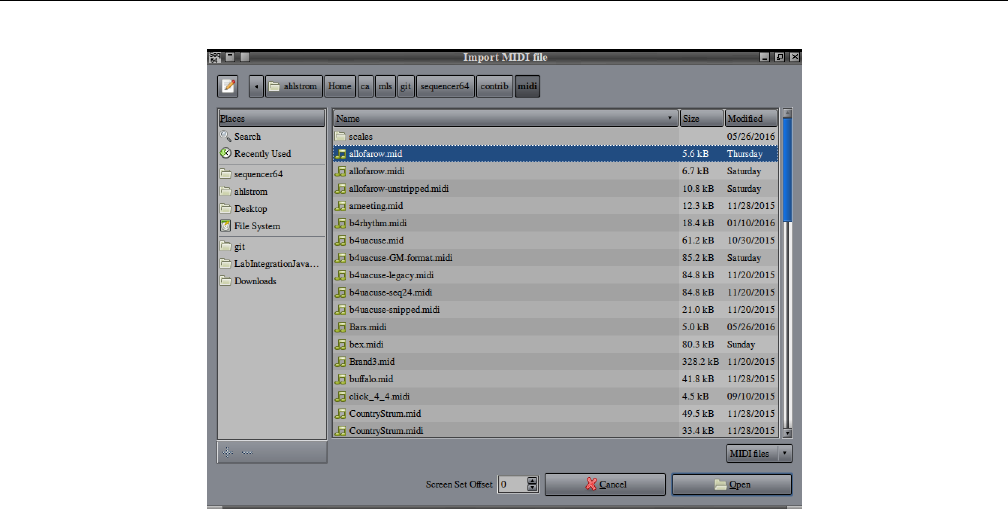Click the allofarow.mid file icon

coord(341,154)
